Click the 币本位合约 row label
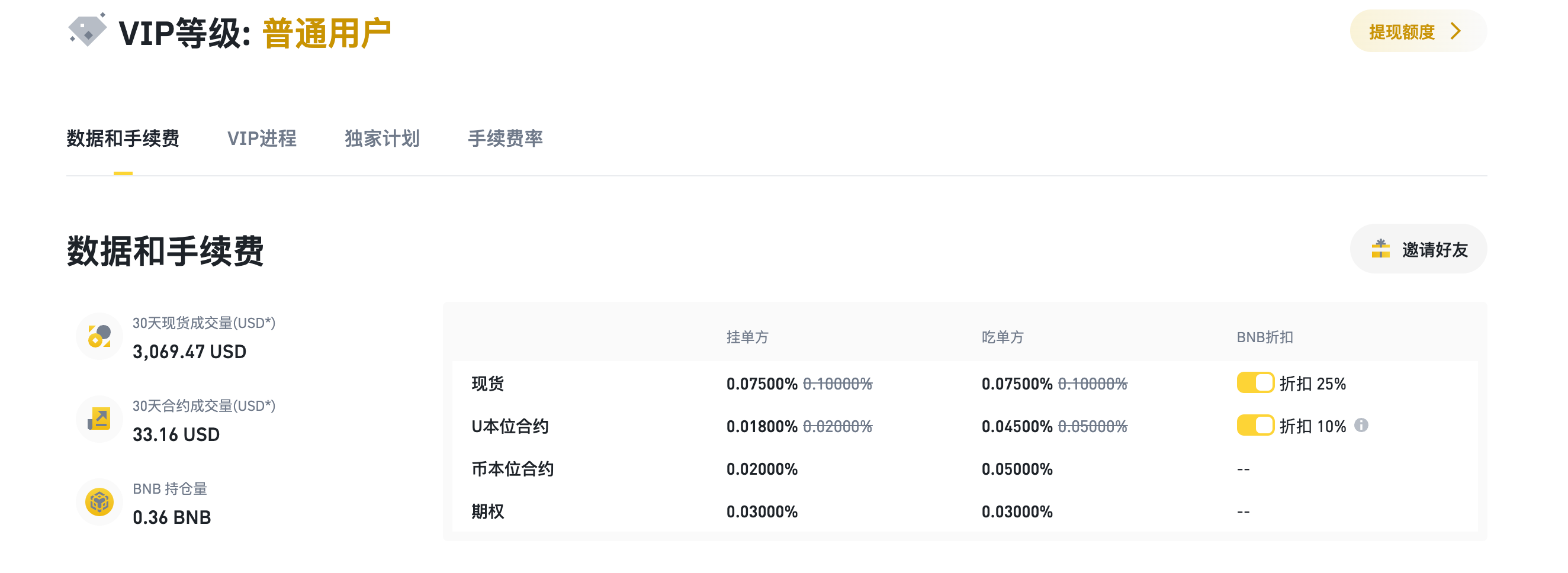1568x573 pixels. tap(513, 469)
